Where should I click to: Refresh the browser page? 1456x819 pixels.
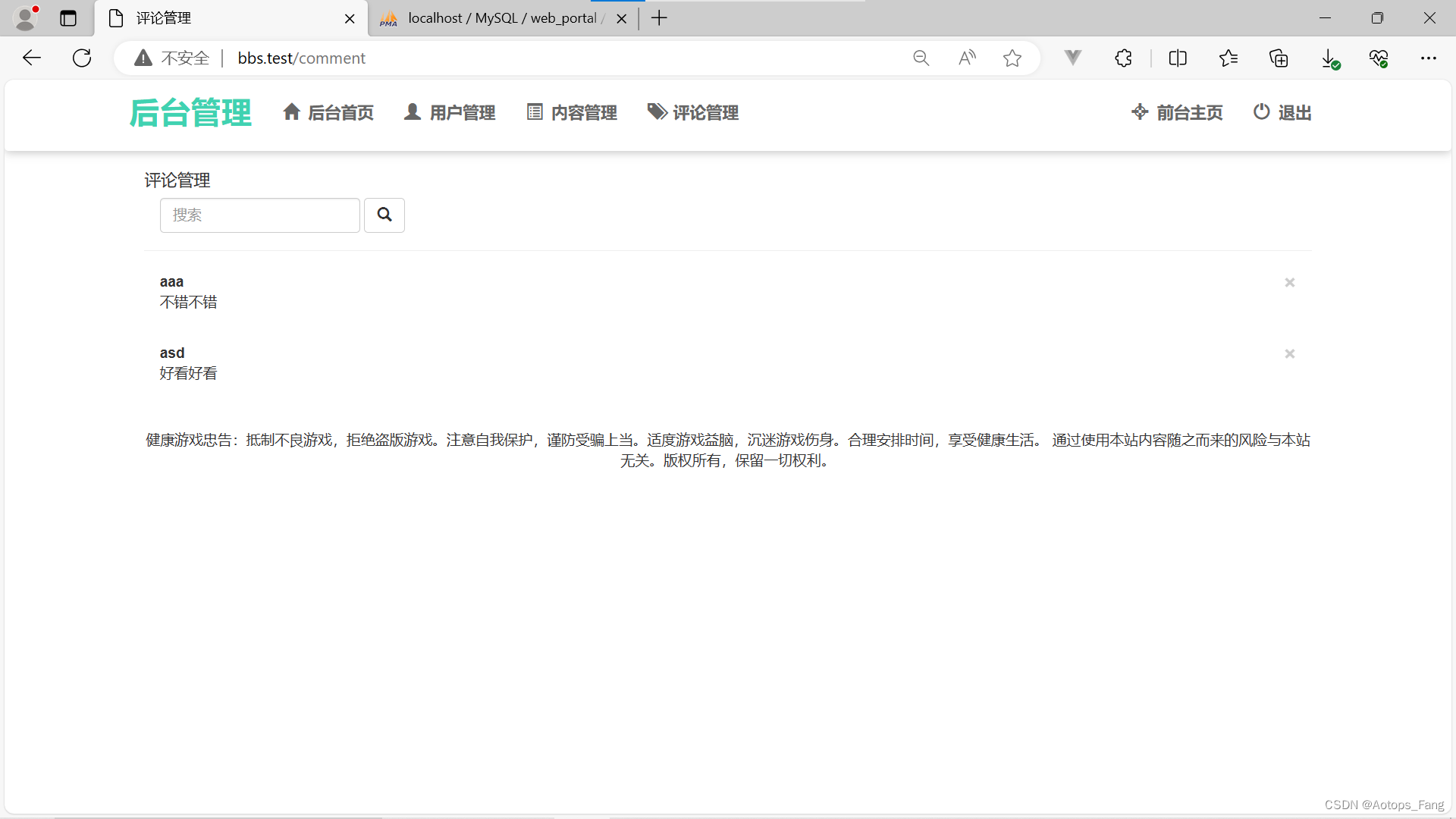(x=82, y=58)
